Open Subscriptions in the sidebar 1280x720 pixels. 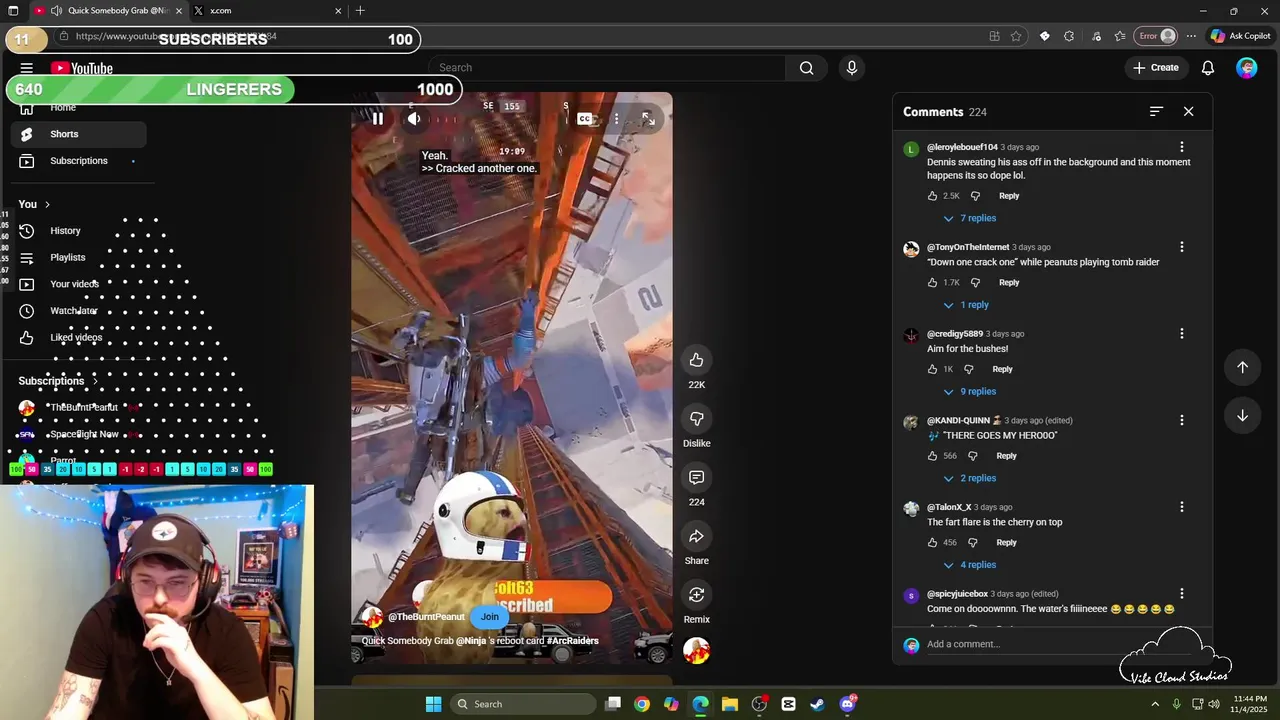[78, 161]
